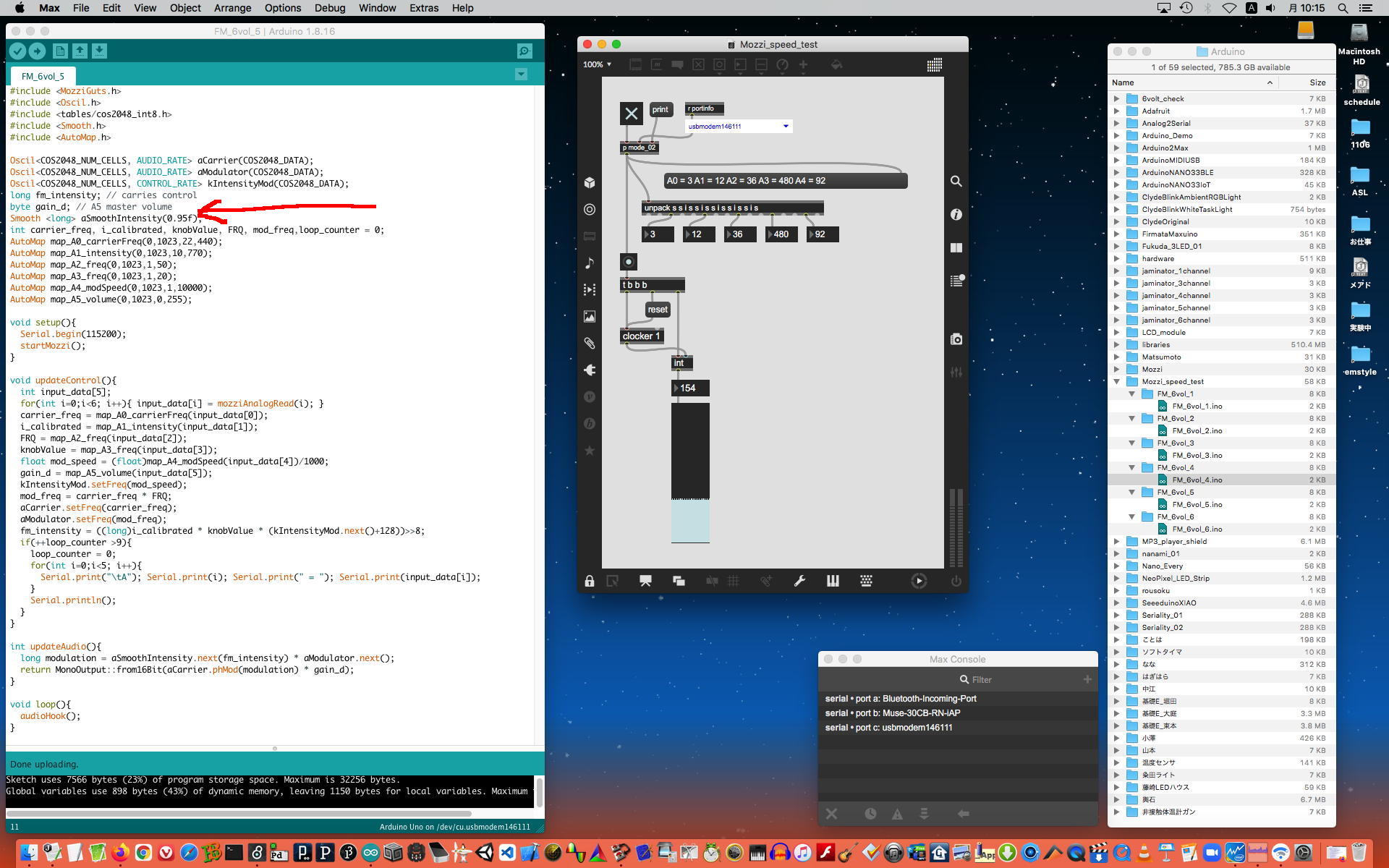Open the Audio browser note icon

click(590, 263)
